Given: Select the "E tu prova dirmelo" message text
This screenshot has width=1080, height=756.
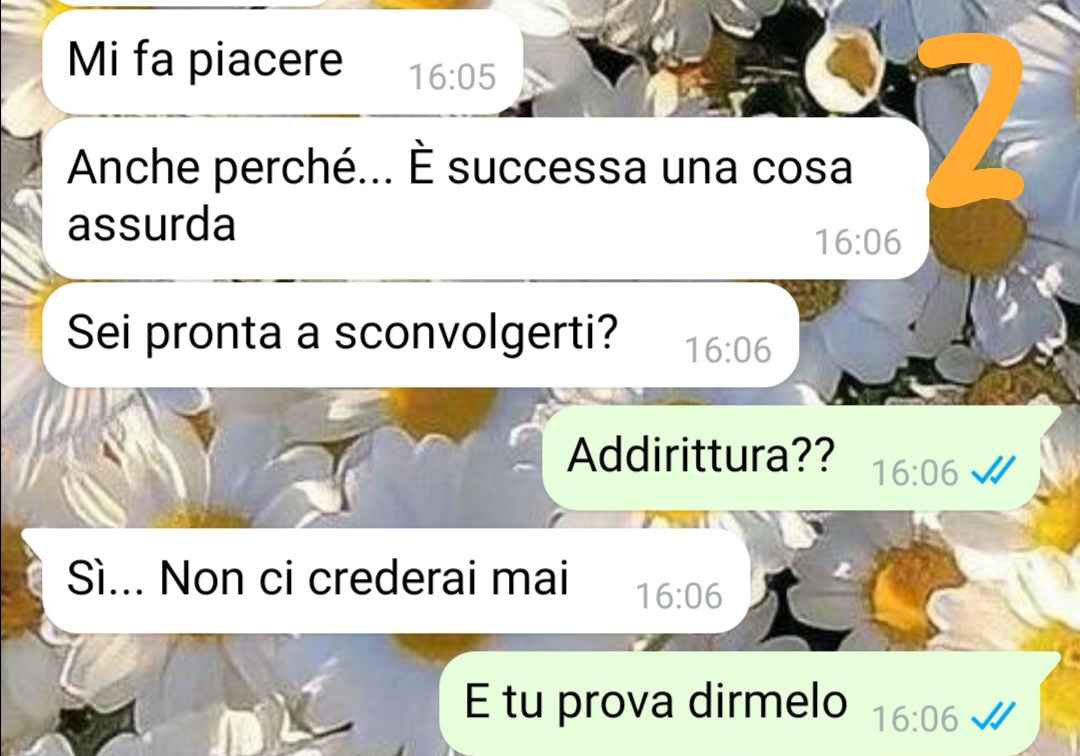Looking at the screenshot, I should point(655,702).
